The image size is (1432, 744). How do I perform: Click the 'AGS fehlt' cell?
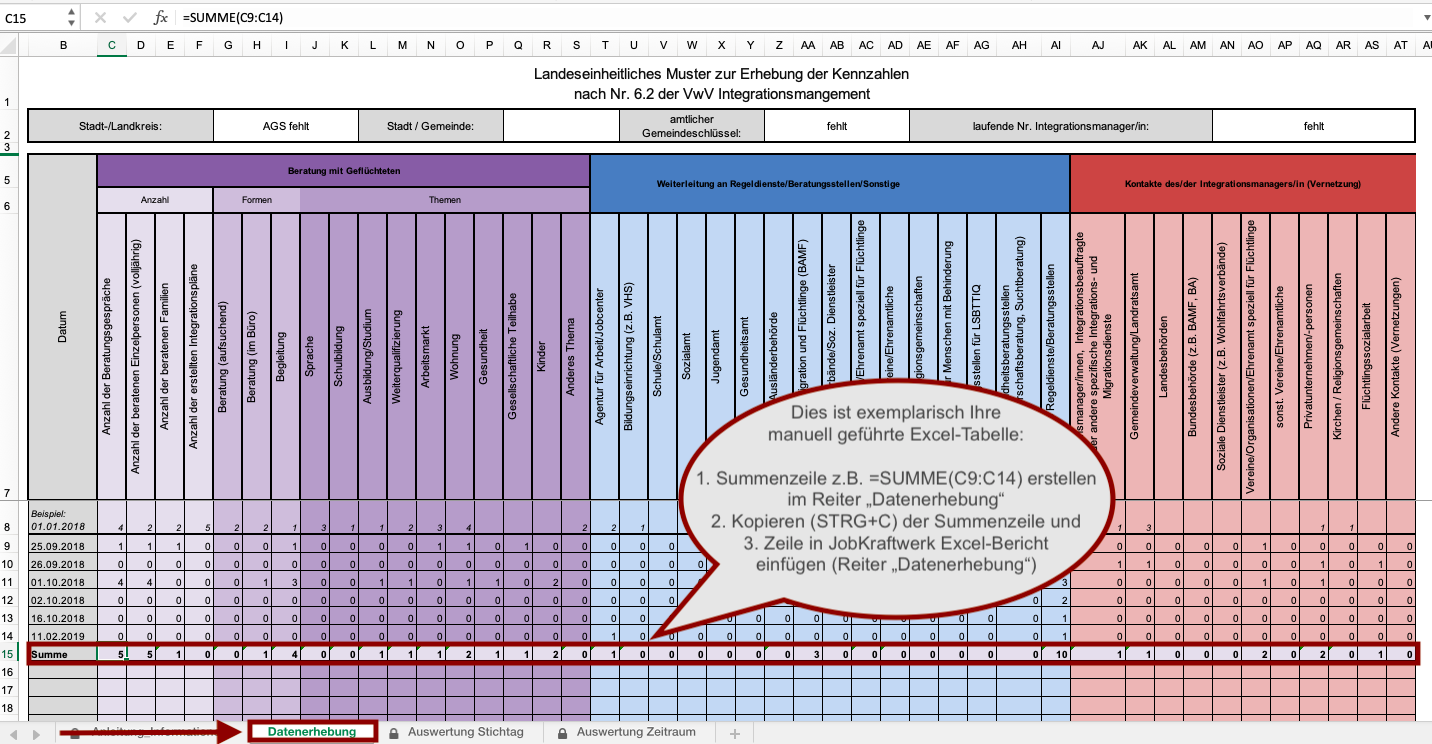pyautogui.click(x=286, y=127)
